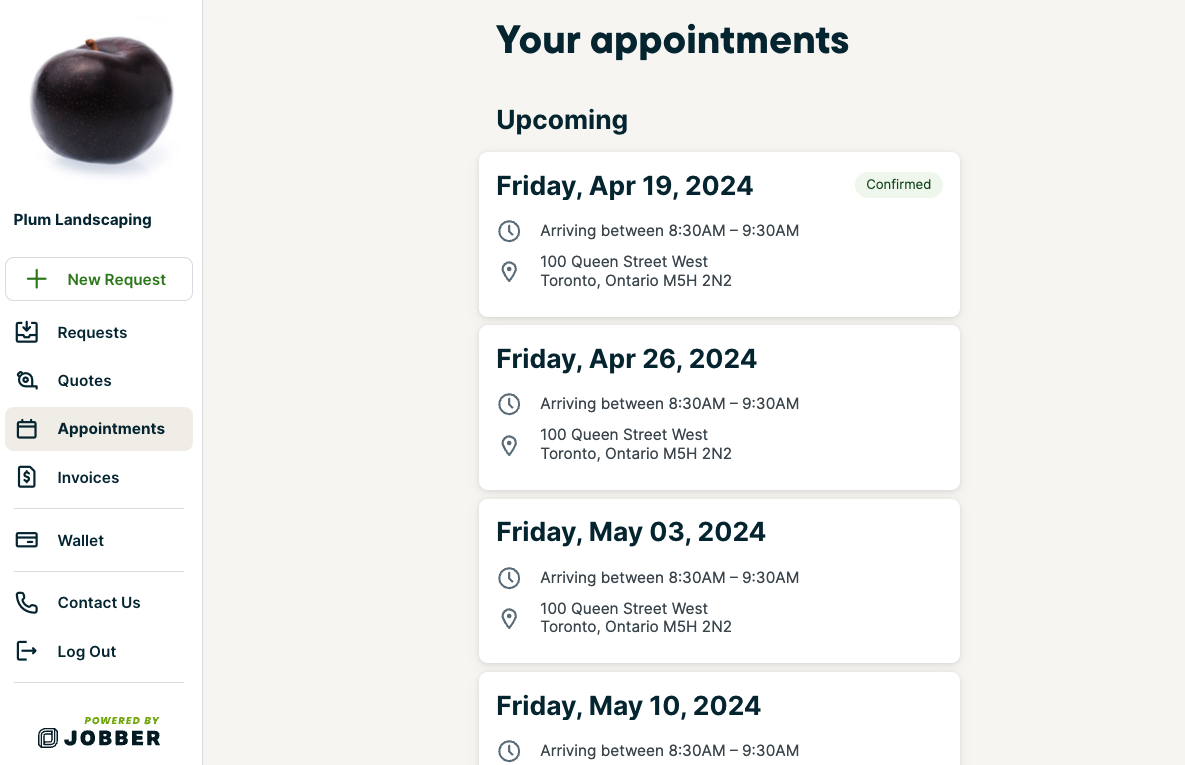
Task: Click the Wallet card icon
Action: point(27,540)
